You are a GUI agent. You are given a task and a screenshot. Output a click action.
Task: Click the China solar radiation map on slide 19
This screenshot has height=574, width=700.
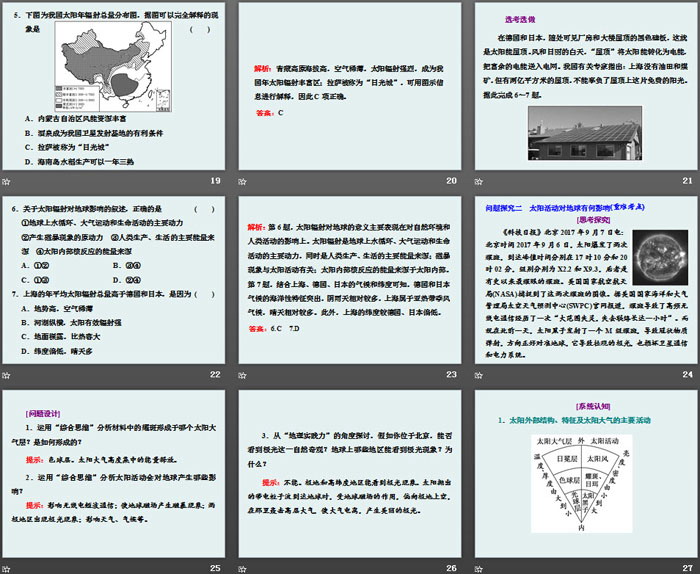(x=113, y=67)
